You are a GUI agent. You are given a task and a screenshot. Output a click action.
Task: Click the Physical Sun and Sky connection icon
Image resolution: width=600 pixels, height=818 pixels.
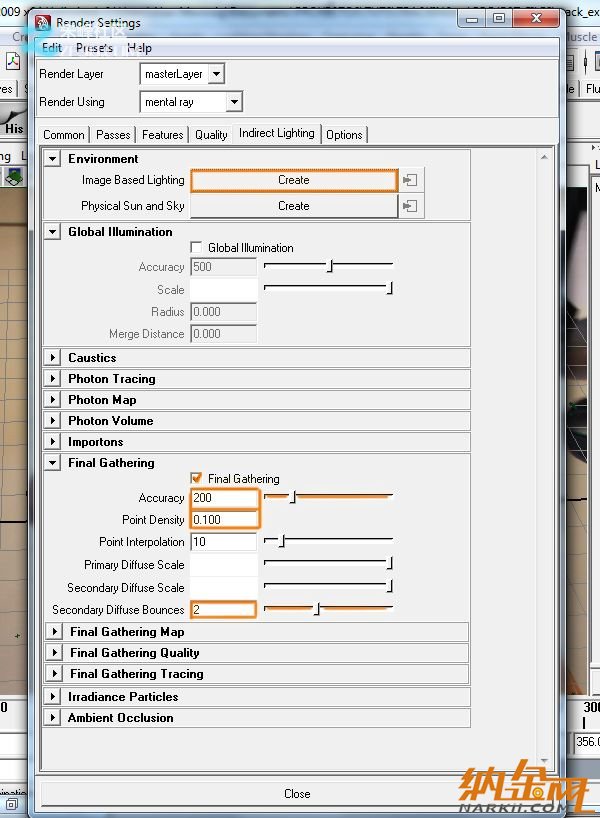coord(410,206)
